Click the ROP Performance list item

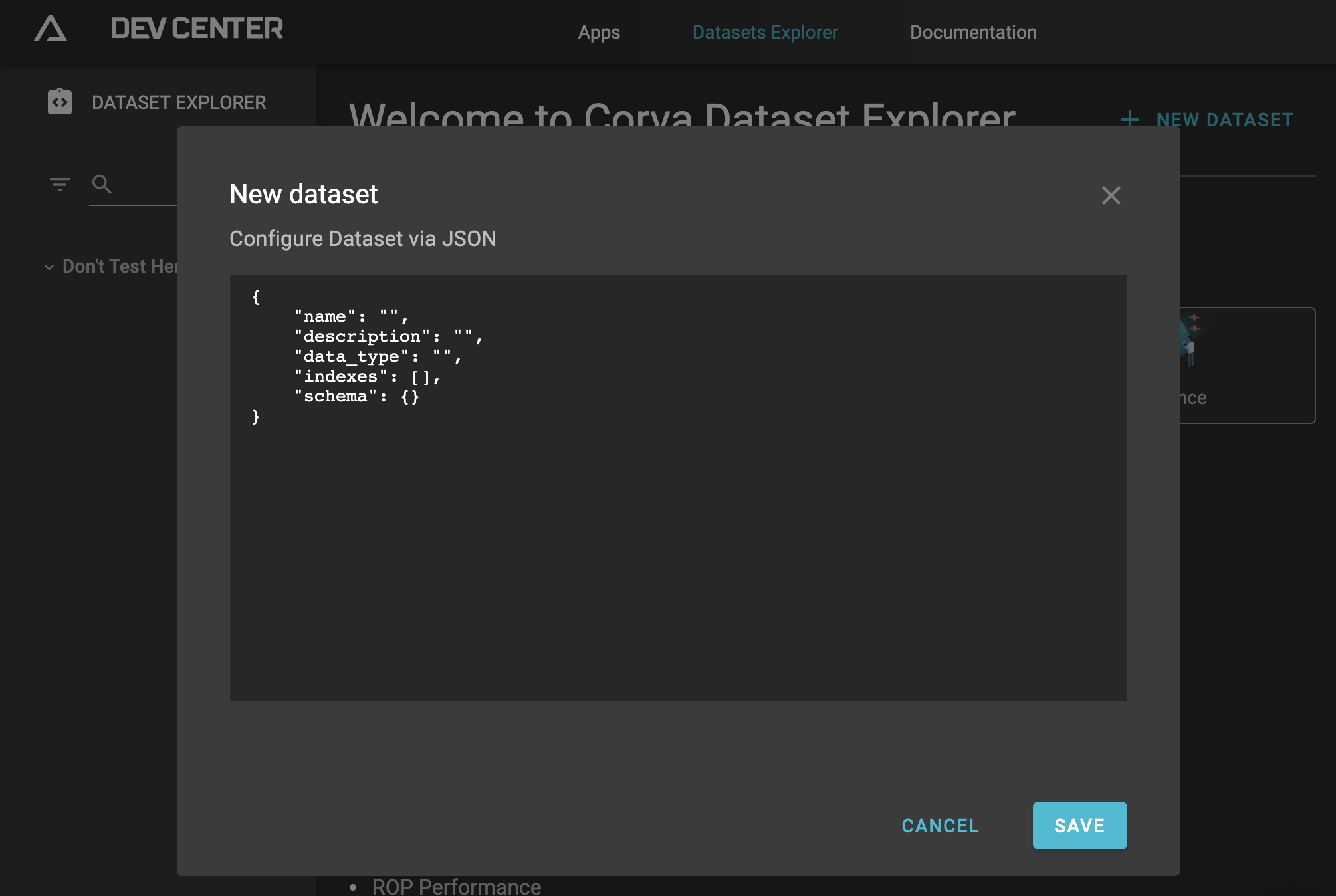[457, 887]
